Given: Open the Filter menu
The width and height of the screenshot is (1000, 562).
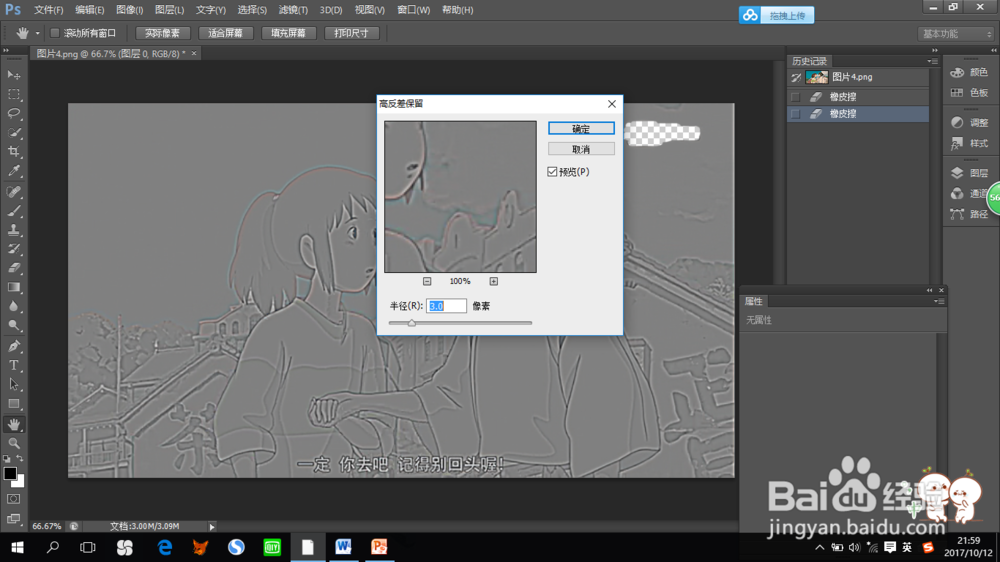Looking at the screenshot, I should [x=293, y=10].
